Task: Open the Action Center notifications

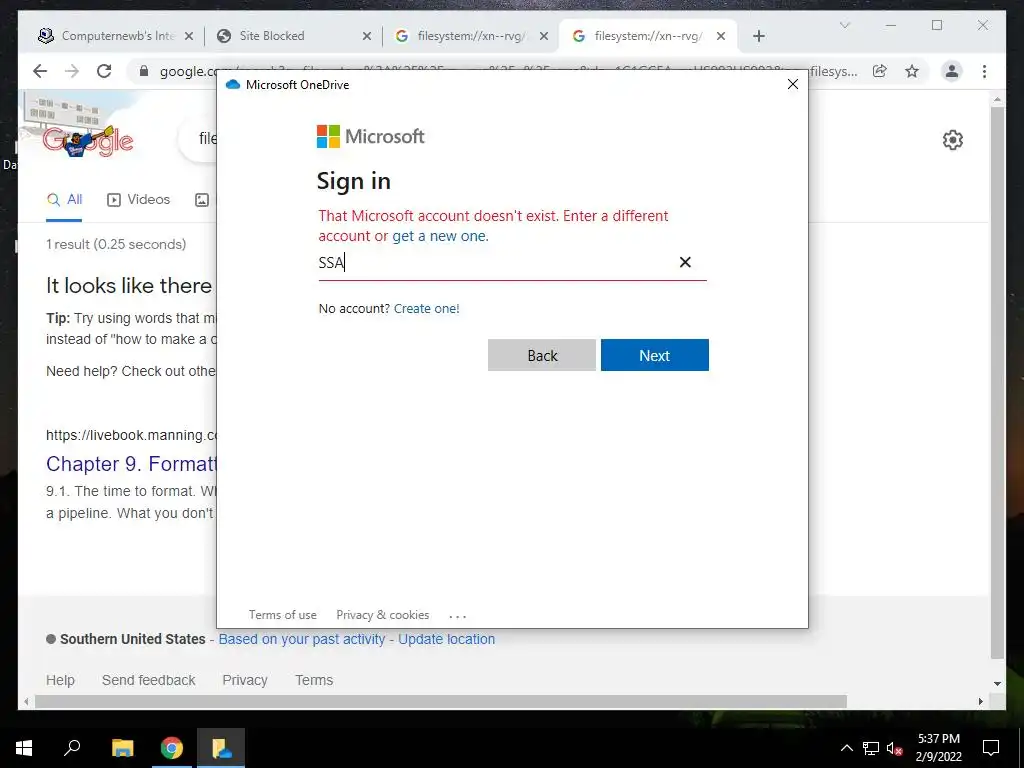Action: (991, 748)
